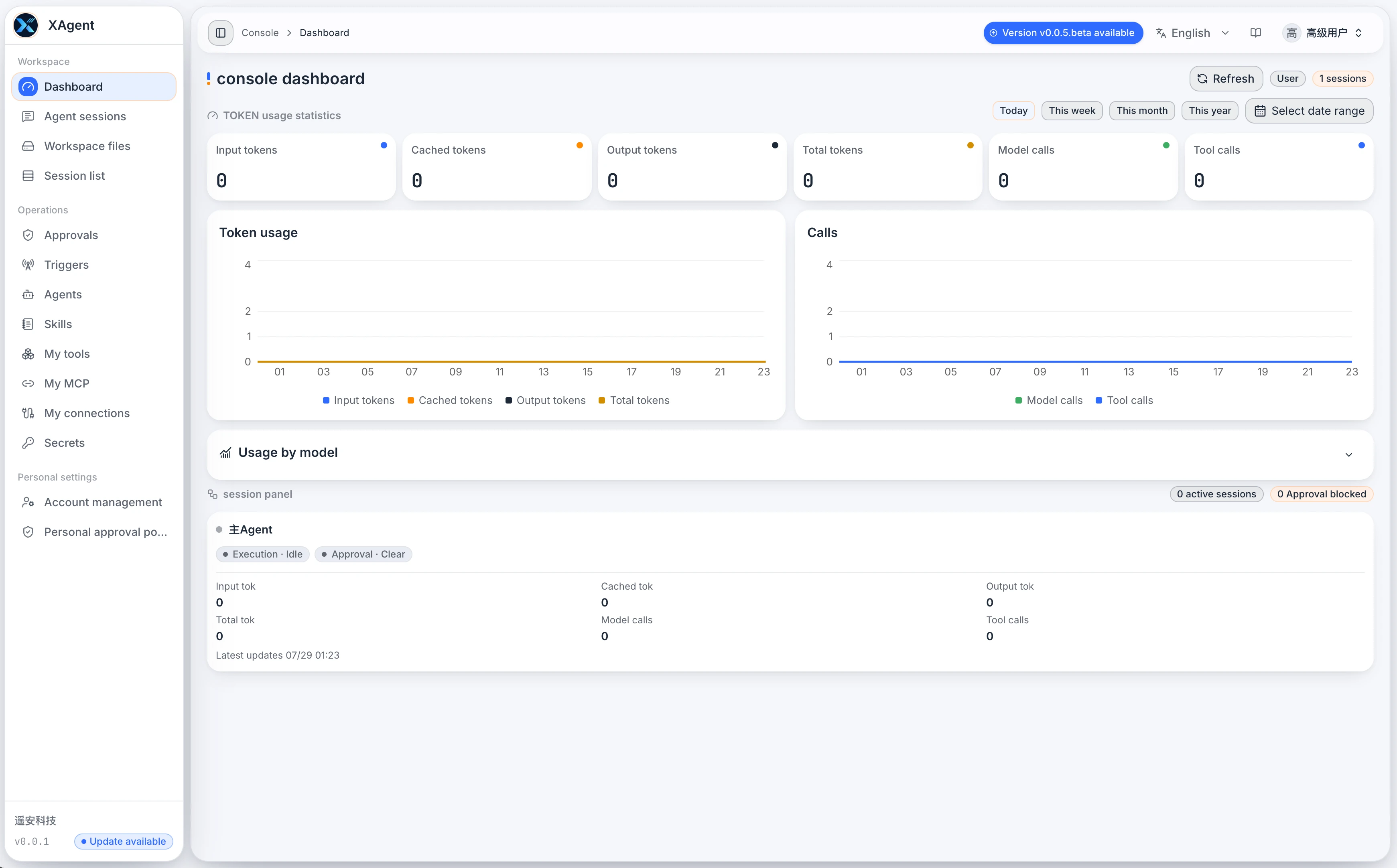This screenshot has width=1397, height=868.
Task: Click the TOKEN usage statistics gauge icon
Action: tap(213, 116)
